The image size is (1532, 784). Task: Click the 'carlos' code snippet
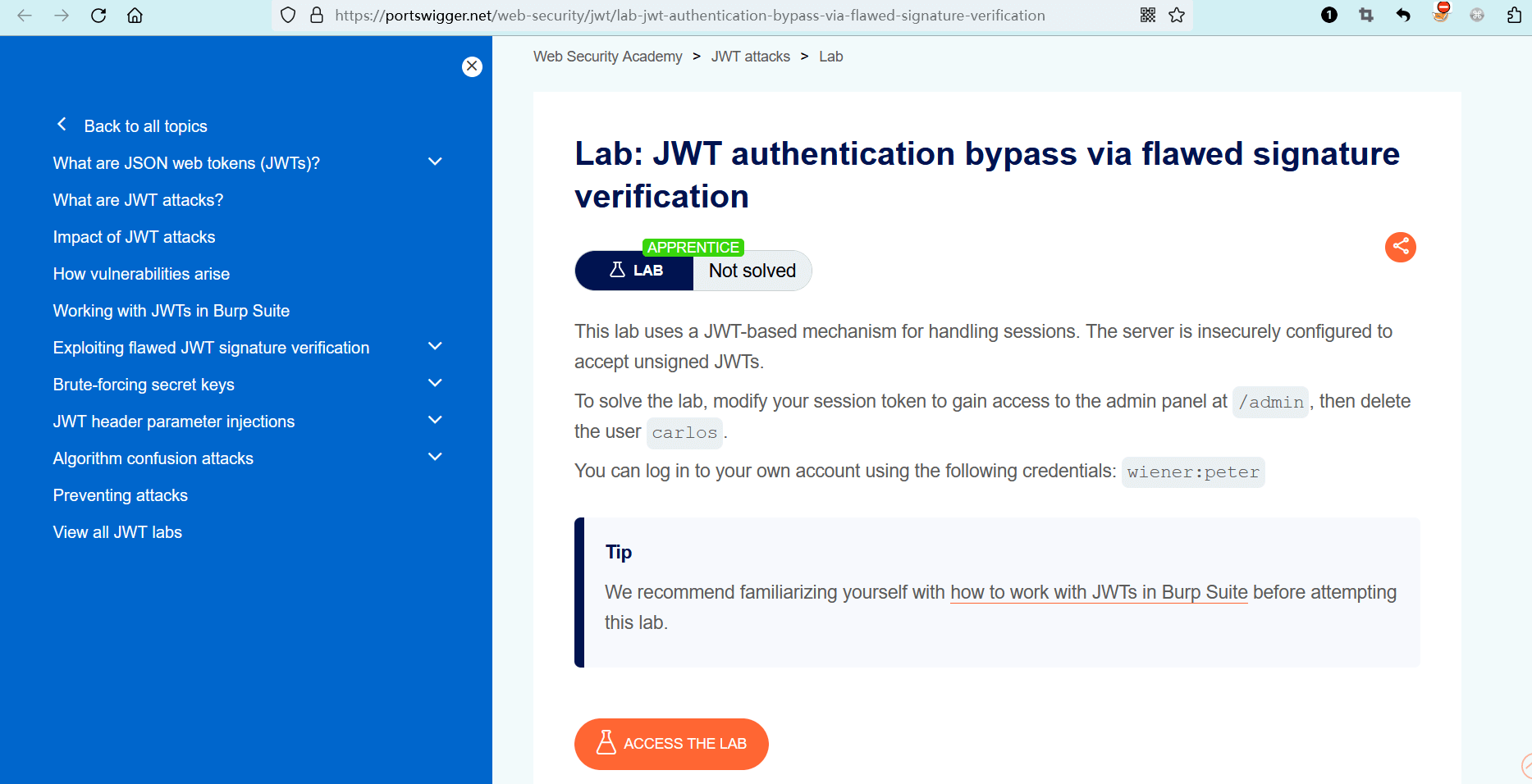[684, 432]
